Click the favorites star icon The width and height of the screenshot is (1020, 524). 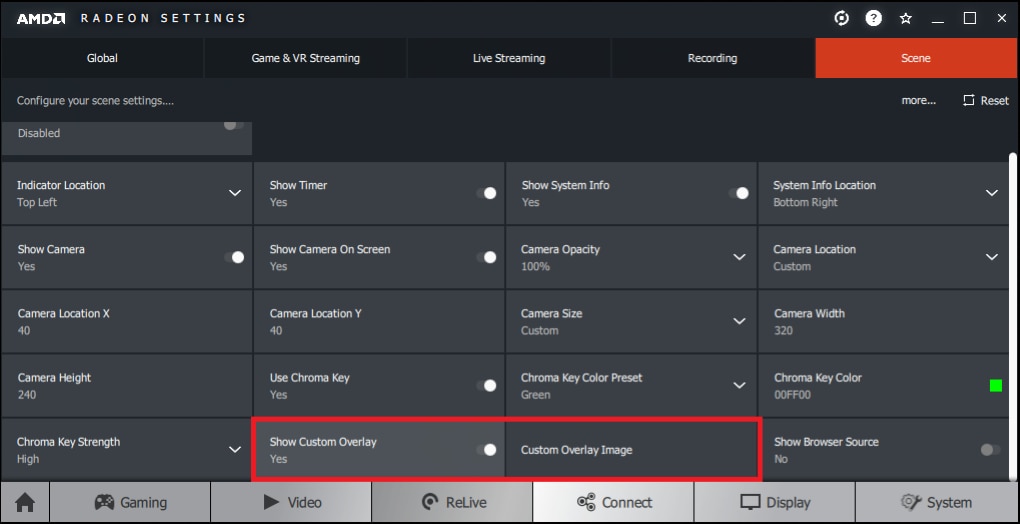[x=906, y=18]
